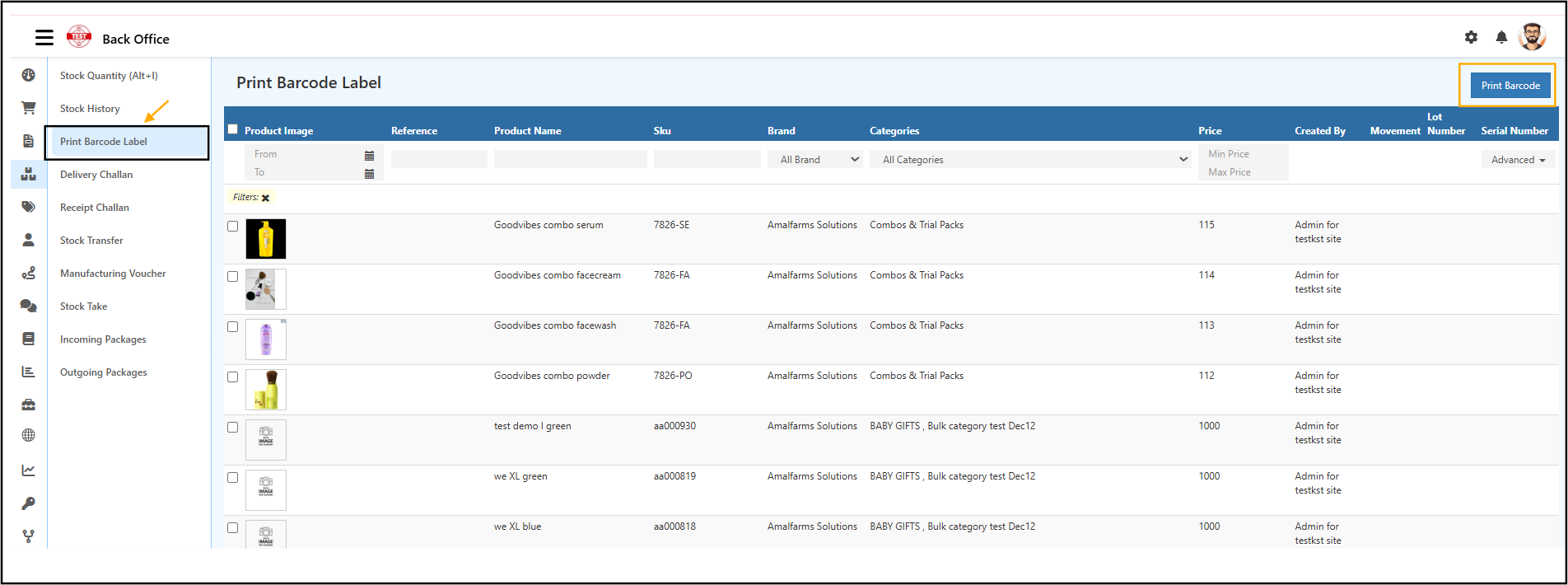The image size is (1568, 585).
Task: Check the test demo l green row
Action: (x=233, y=427)
